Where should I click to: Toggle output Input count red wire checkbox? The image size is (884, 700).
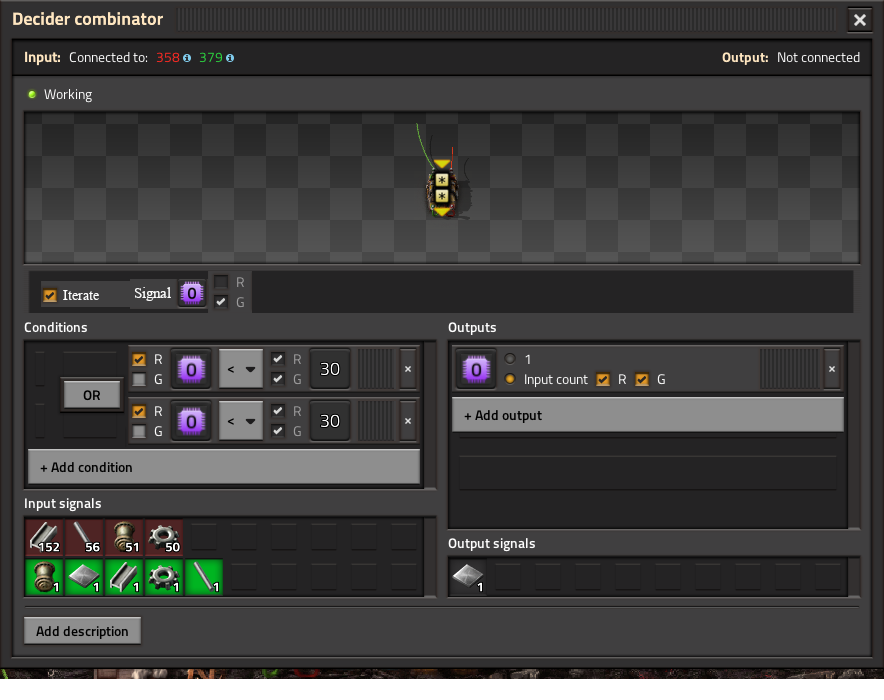pos(603,379)
